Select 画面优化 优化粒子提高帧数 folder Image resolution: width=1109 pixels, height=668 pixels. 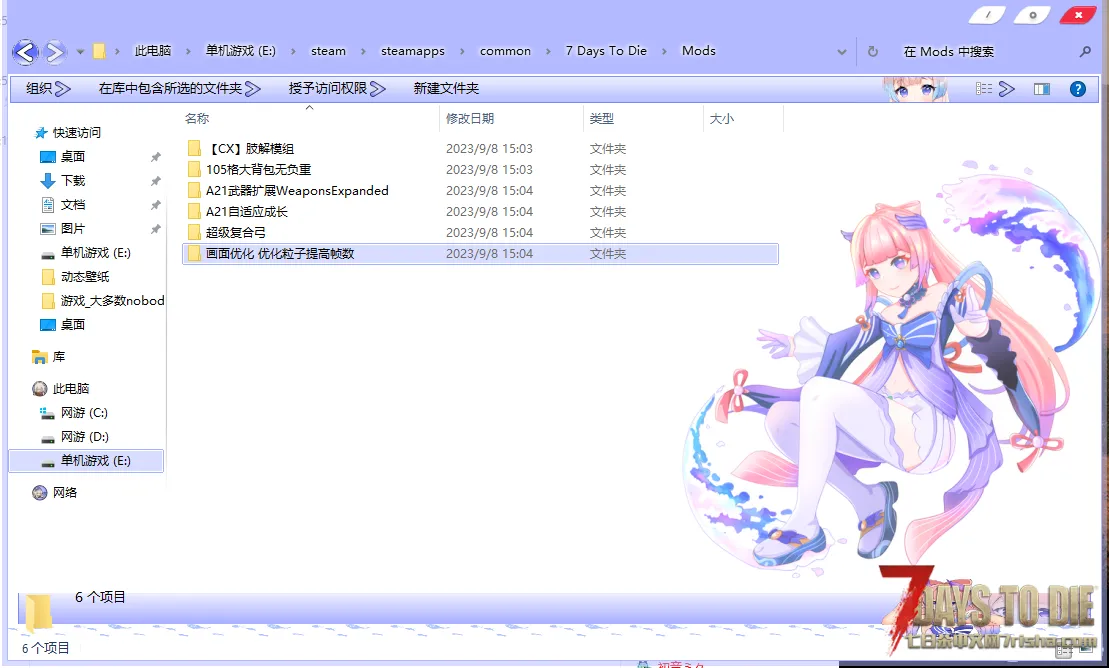[480, 254]
